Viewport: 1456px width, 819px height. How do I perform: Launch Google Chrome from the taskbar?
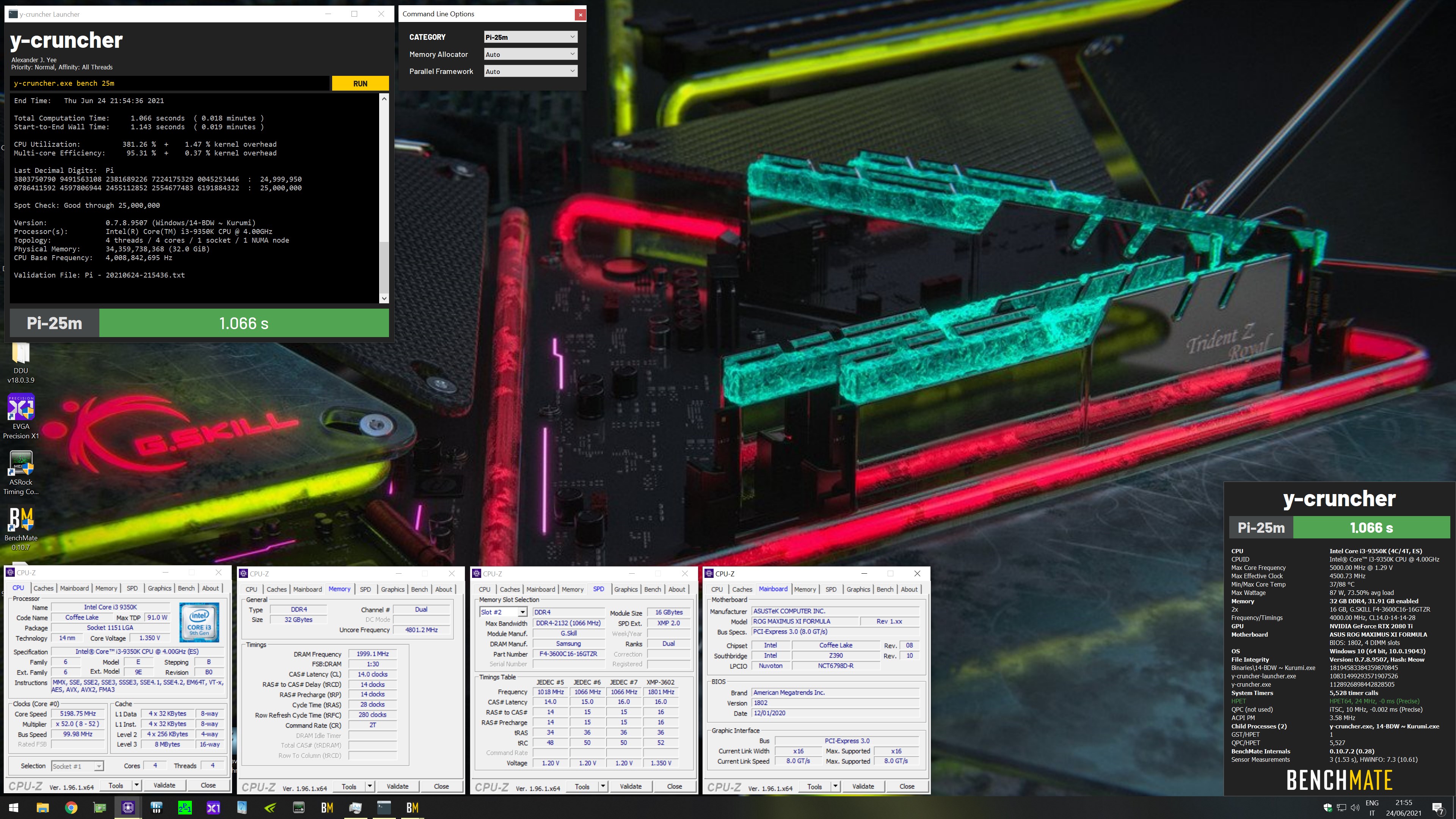[x=71, y=808]
